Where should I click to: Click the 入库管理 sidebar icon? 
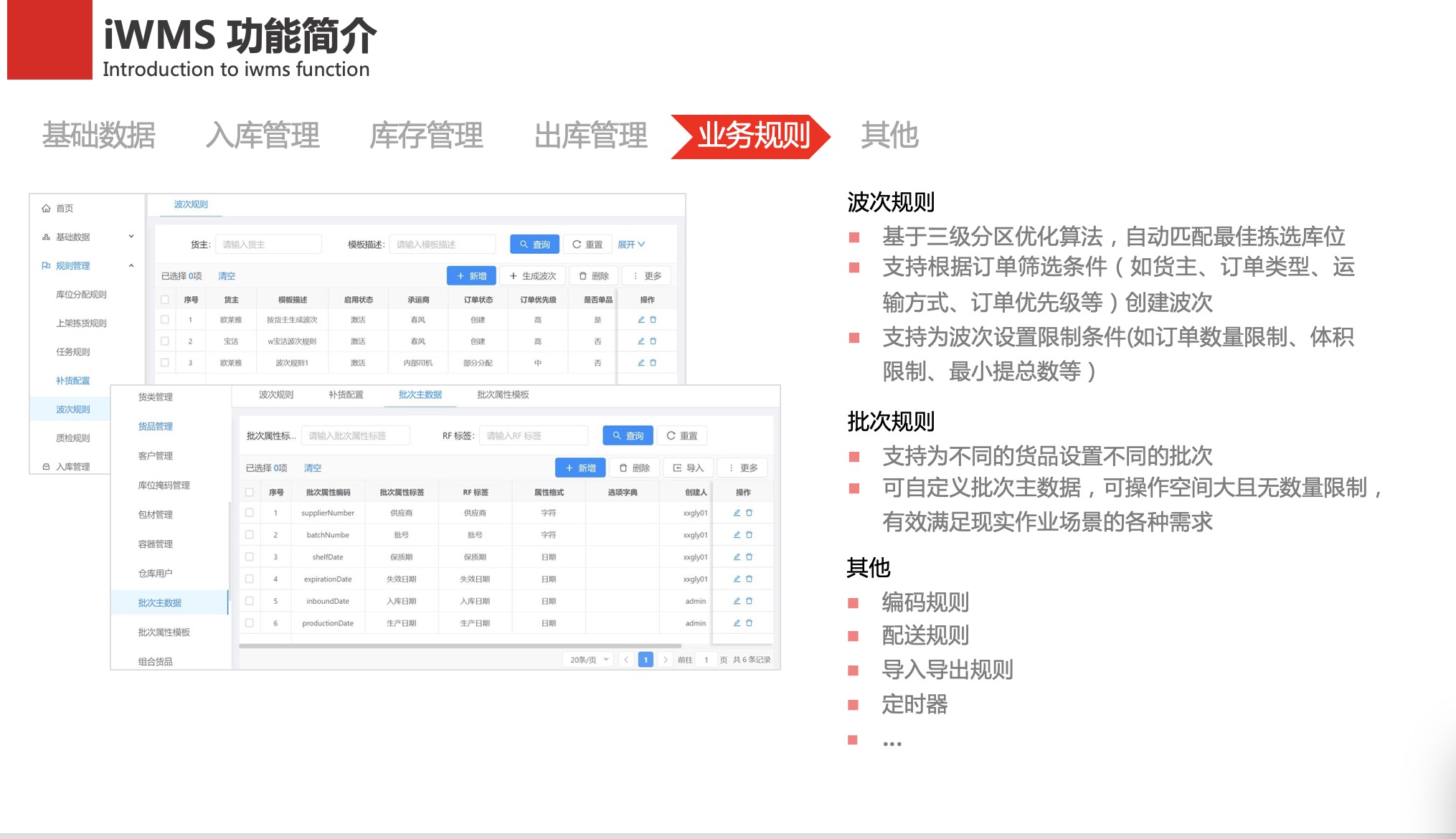[x=46, y=467]
